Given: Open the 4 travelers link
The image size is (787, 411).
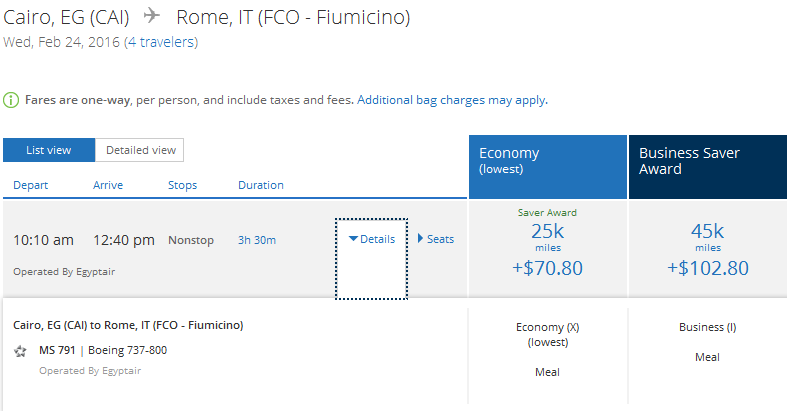Looking at the screenshot, I should (161, 42).
